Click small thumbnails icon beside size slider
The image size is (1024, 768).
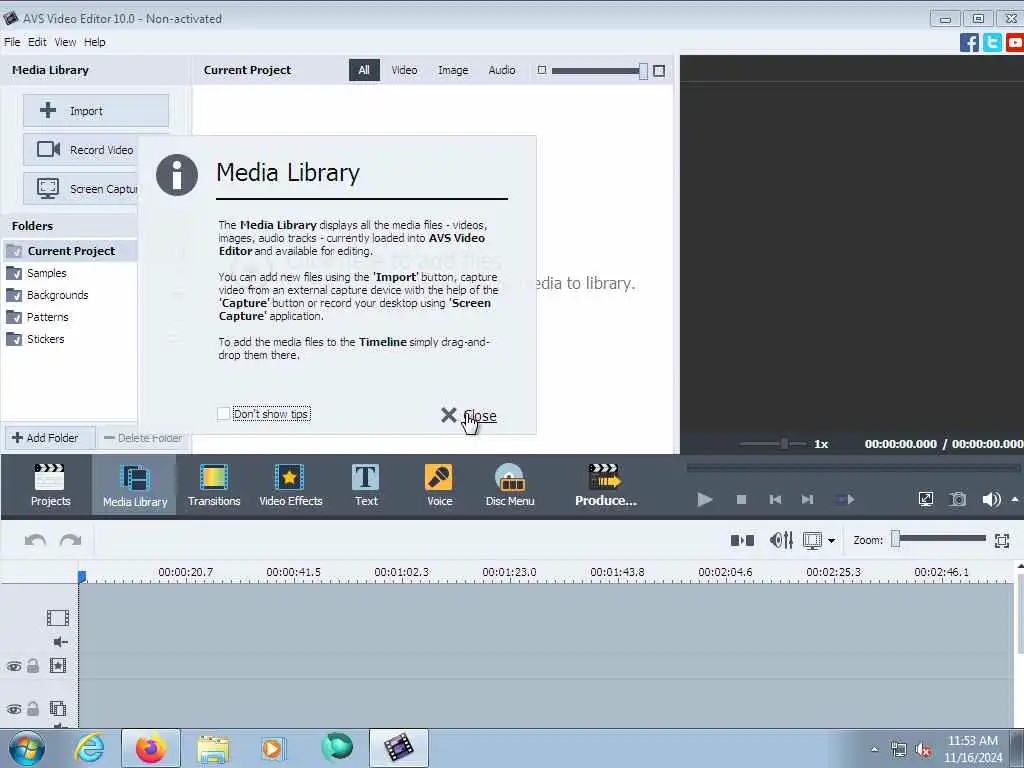tap(541, 70)
